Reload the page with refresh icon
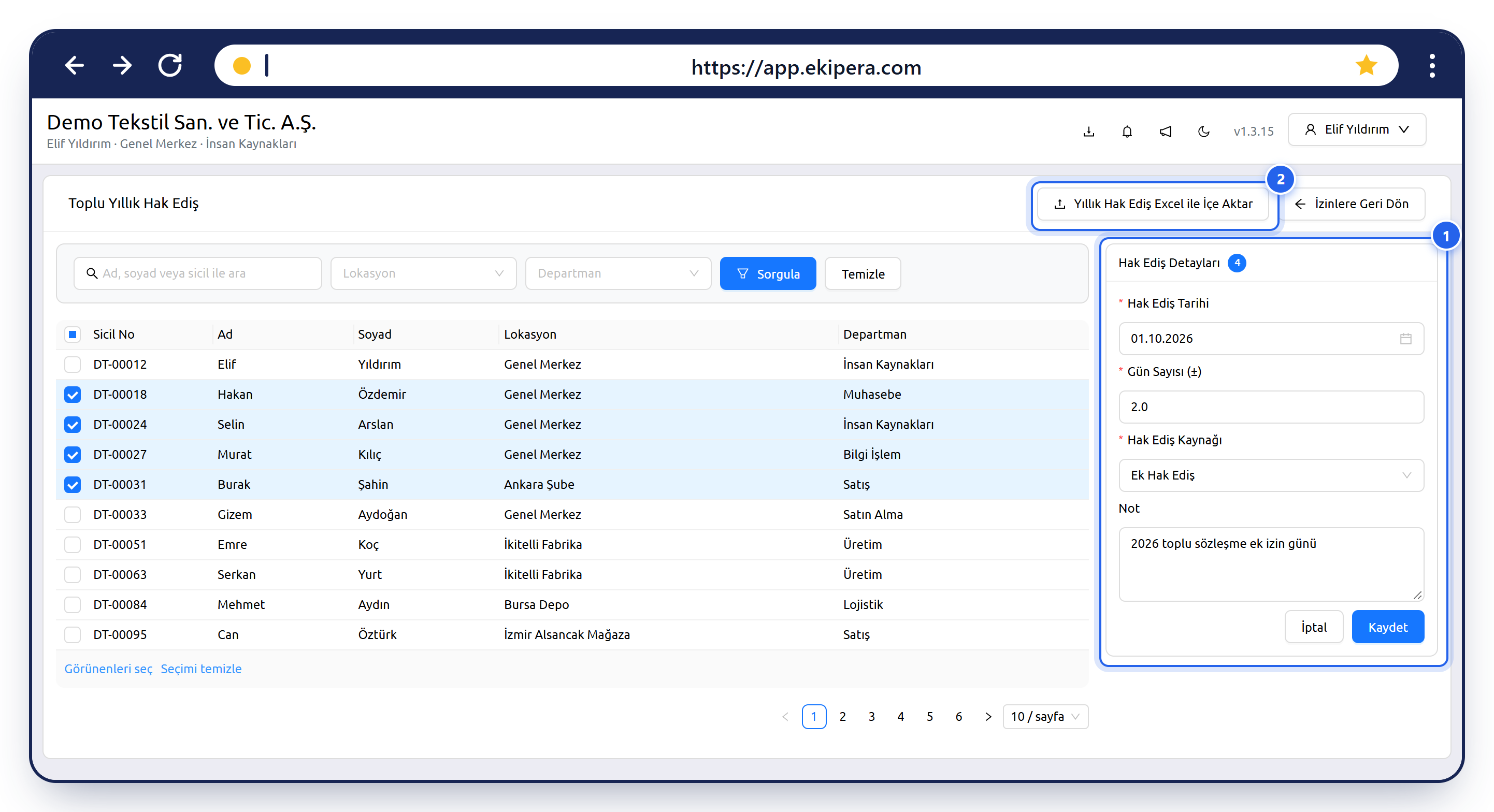The height and width of the screenshot is (812, 1494). pos(170,65)
